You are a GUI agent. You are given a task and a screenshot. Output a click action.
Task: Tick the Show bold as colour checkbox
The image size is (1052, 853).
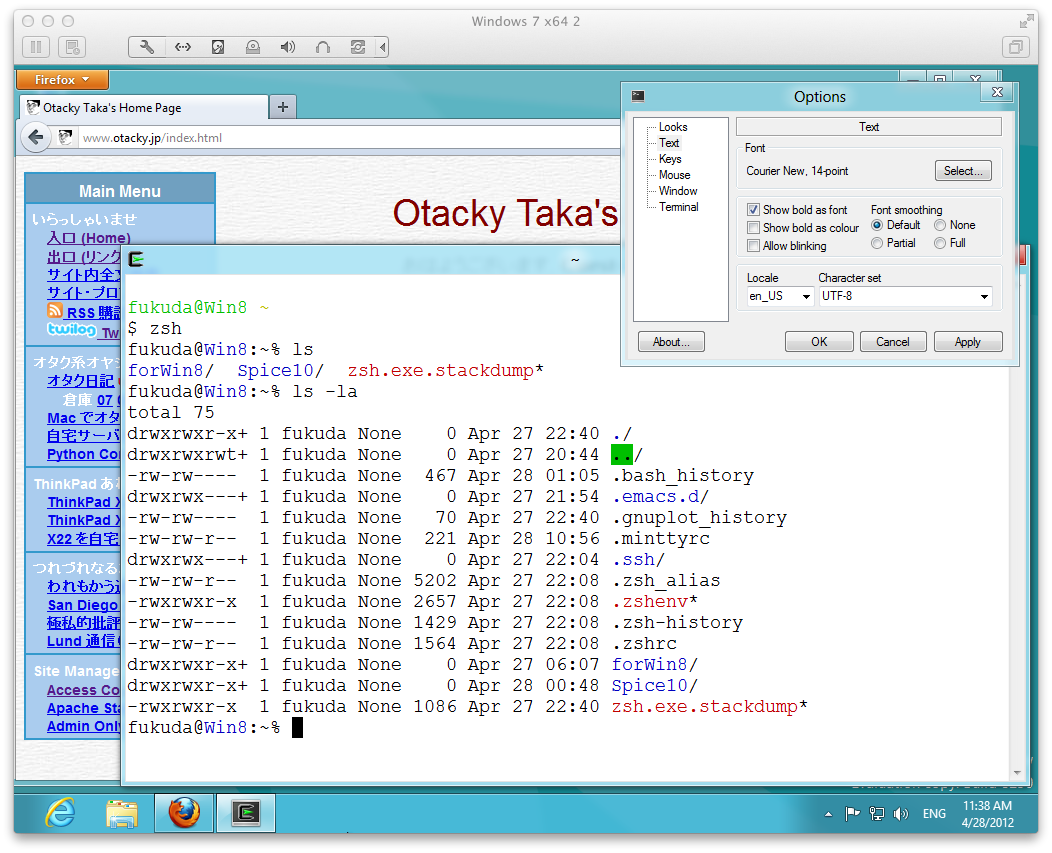click(x=753, y=228)
